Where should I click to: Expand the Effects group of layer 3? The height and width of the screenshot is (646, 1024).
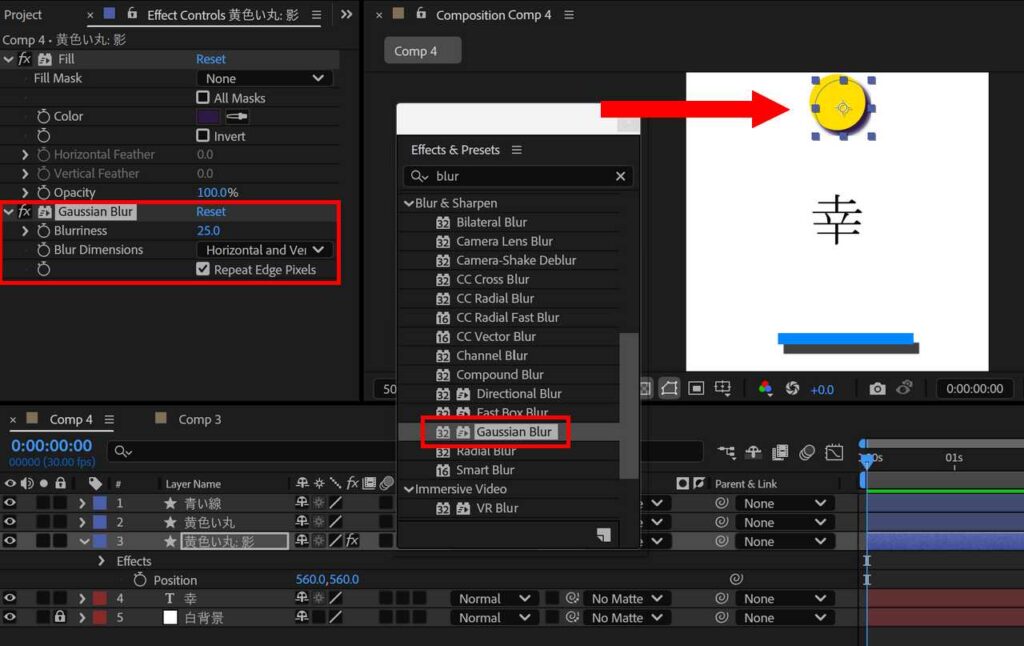coord(101,560)
